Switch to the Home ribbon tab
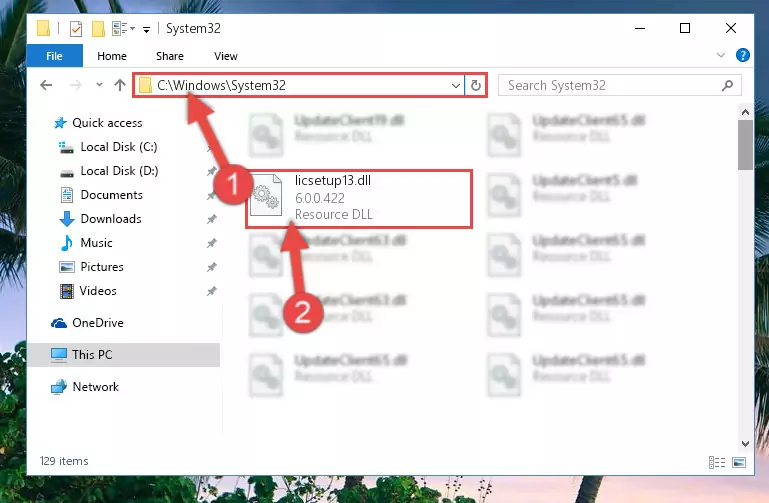 click(112, 56)
